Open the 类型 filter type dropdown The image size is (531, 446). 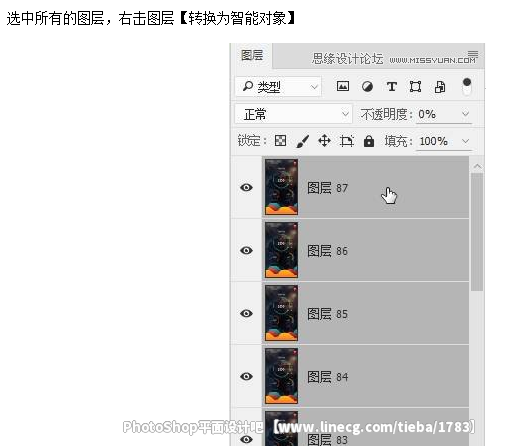coord(278,87)
